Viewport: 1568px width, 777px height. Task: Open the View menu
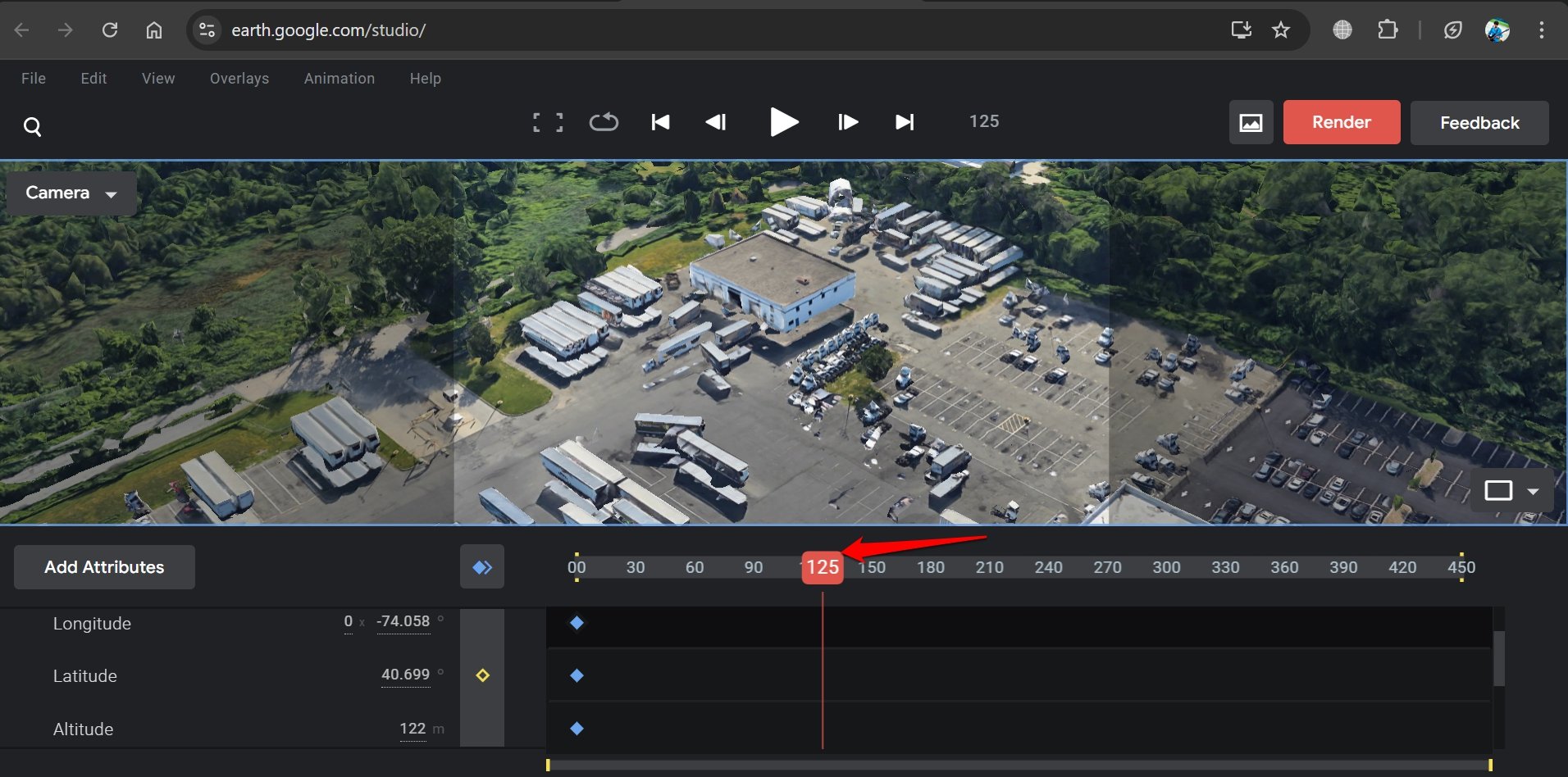click(x=158, y=79)
